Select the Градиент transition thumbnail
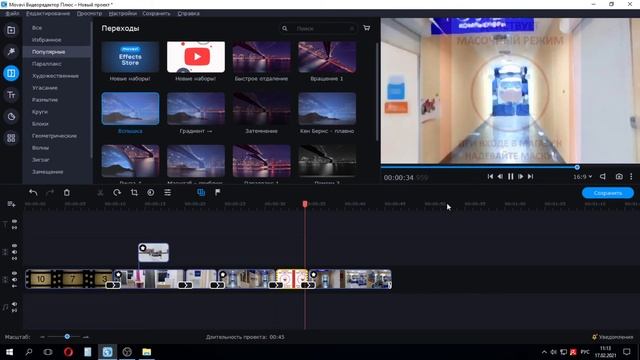 click(196, 109)
